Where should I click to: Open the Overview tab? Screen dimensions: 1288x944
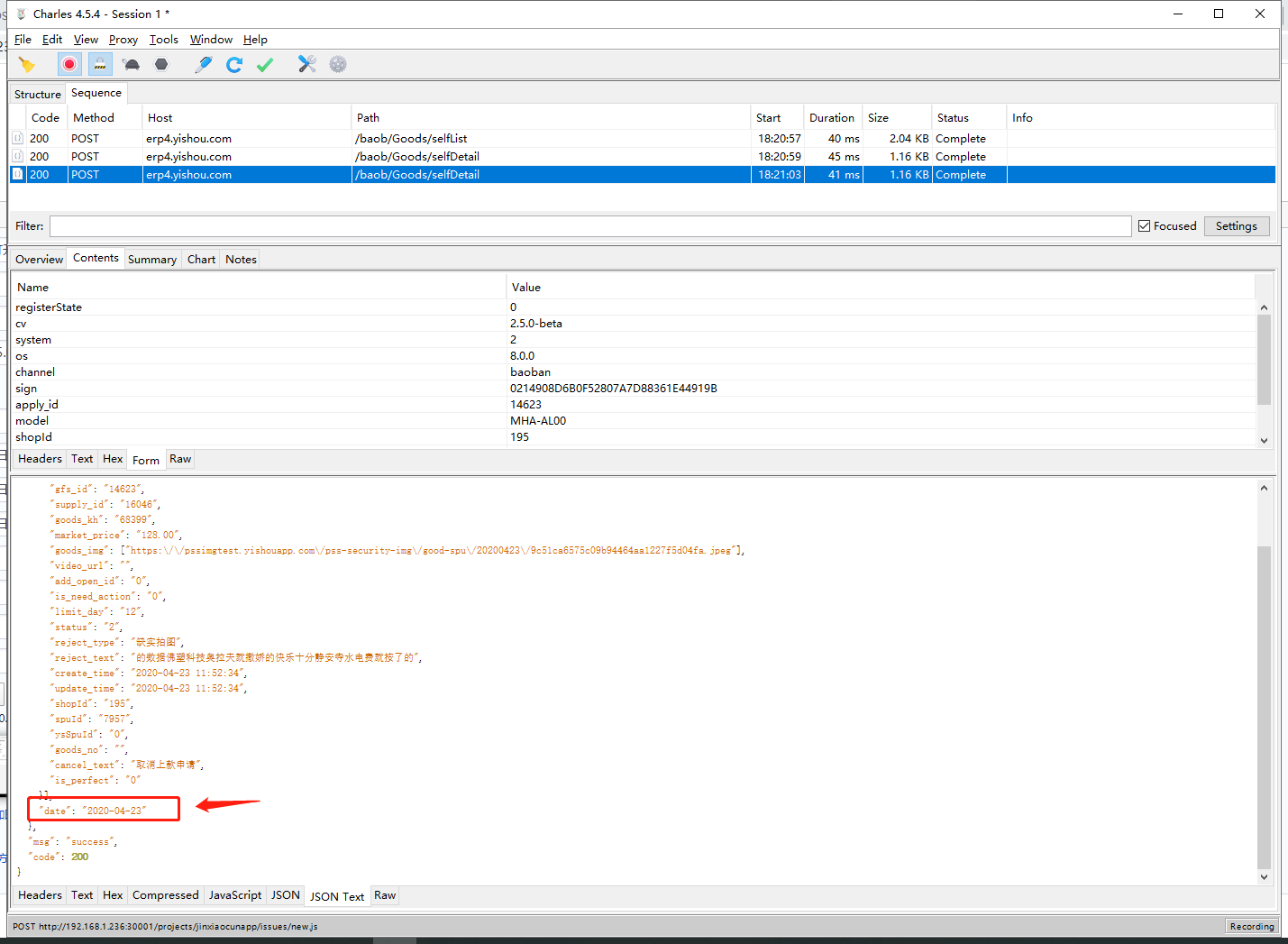coord(39,260)
